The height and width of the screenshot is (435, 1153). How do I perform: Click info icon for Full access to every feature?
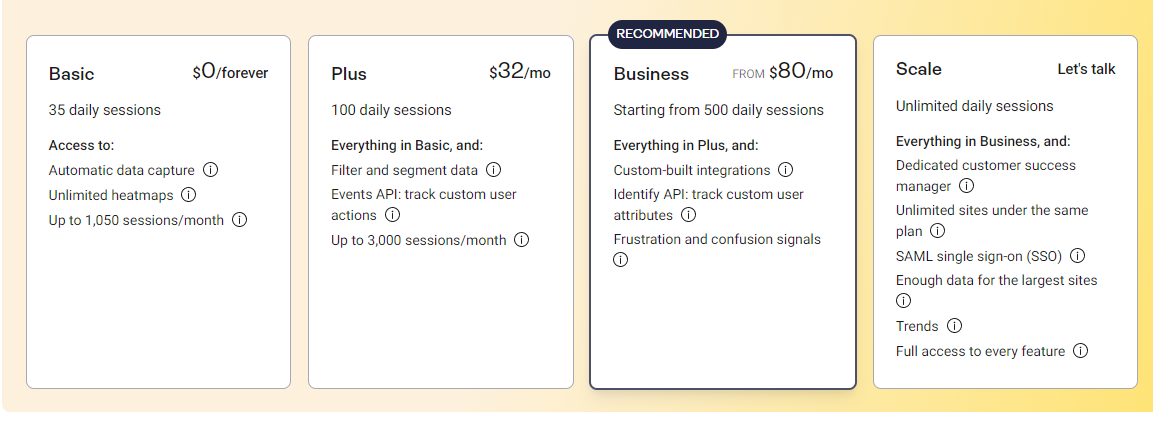click(x=1080, y=351)
